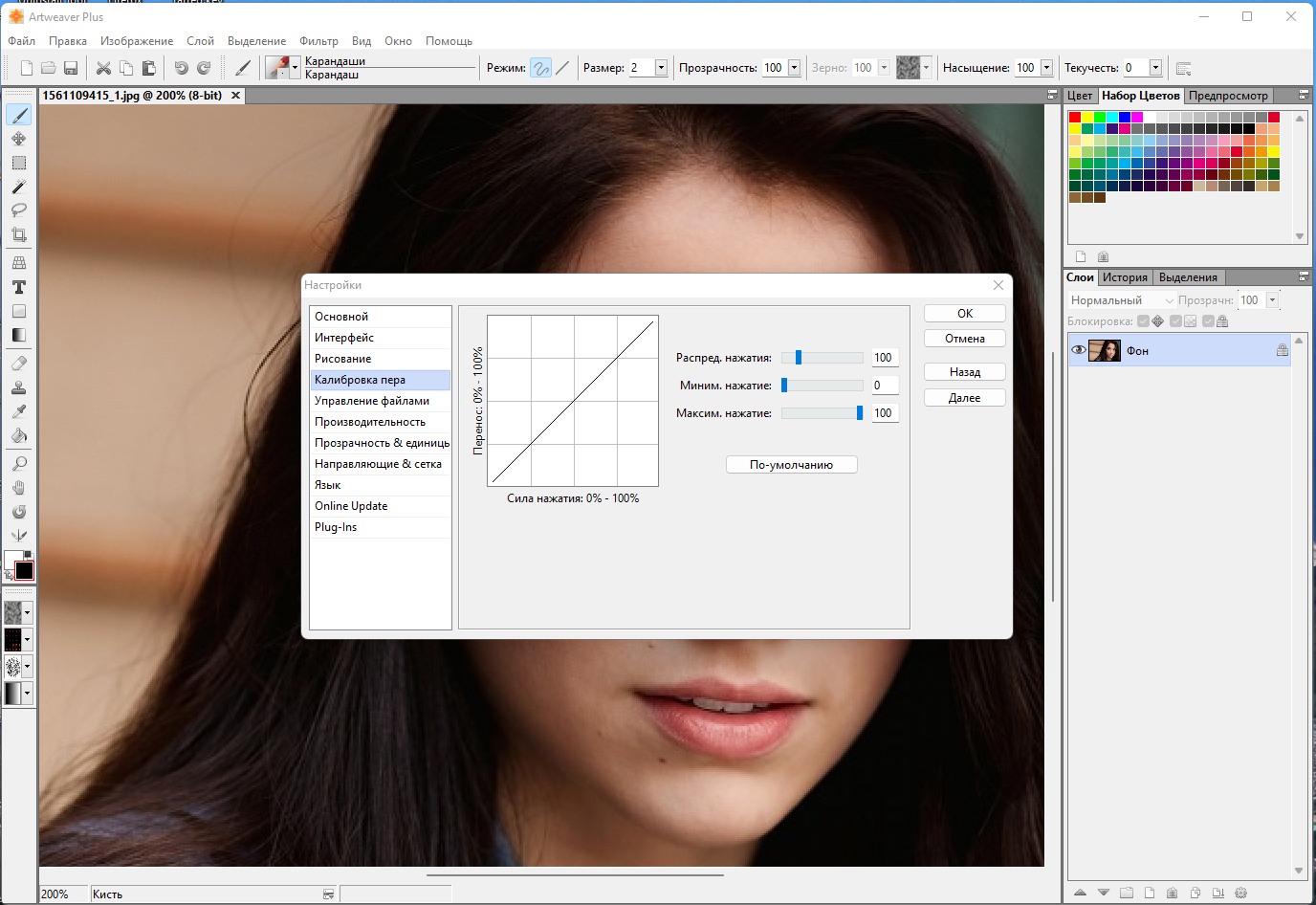This screenshot has width=1316, height=905.
Task: Toggle the lock position checkbox in Блокировка
Action: (x=1144, y=321)
